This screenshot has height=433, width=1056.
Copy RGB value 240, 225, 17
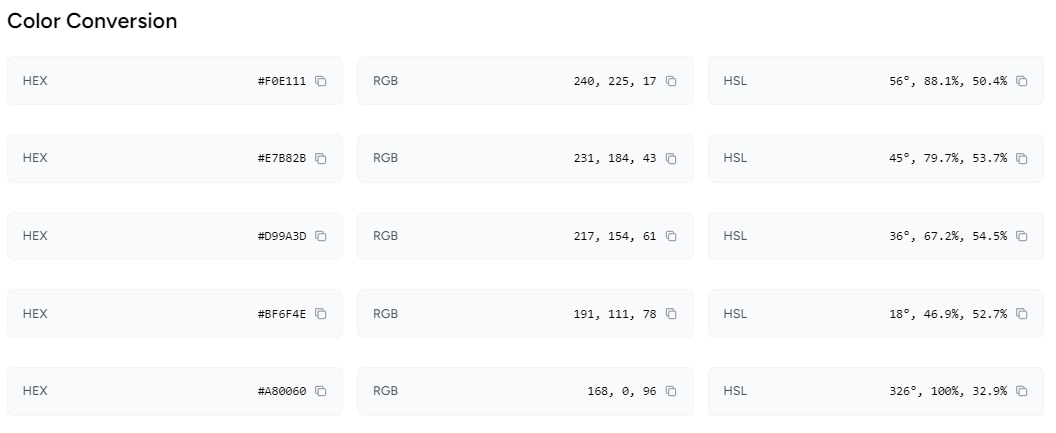[x=671, y=81]
